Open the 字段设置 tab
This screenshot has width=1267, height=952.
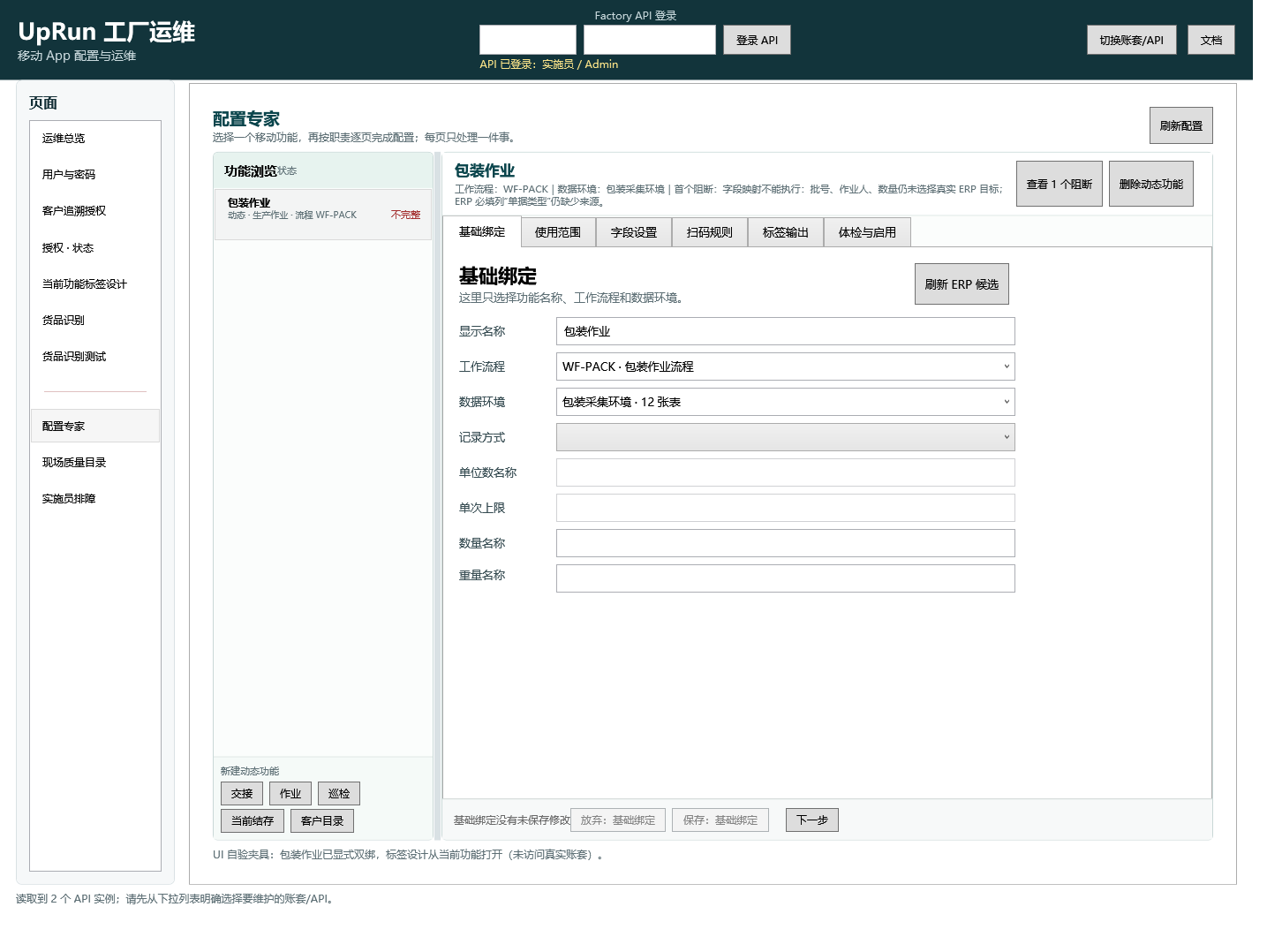(634, 232)
